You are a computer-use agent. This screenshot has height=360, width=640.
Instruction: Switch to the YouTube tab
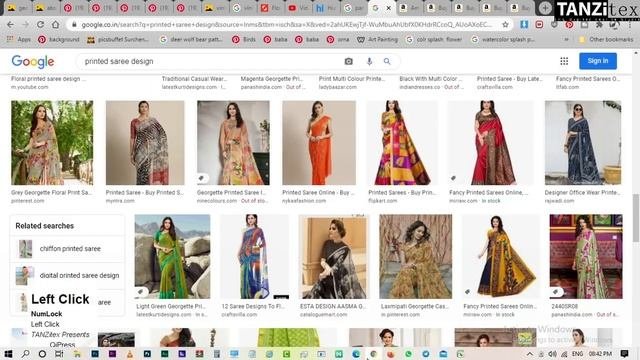pyautogui.click(x=298, y=8)
